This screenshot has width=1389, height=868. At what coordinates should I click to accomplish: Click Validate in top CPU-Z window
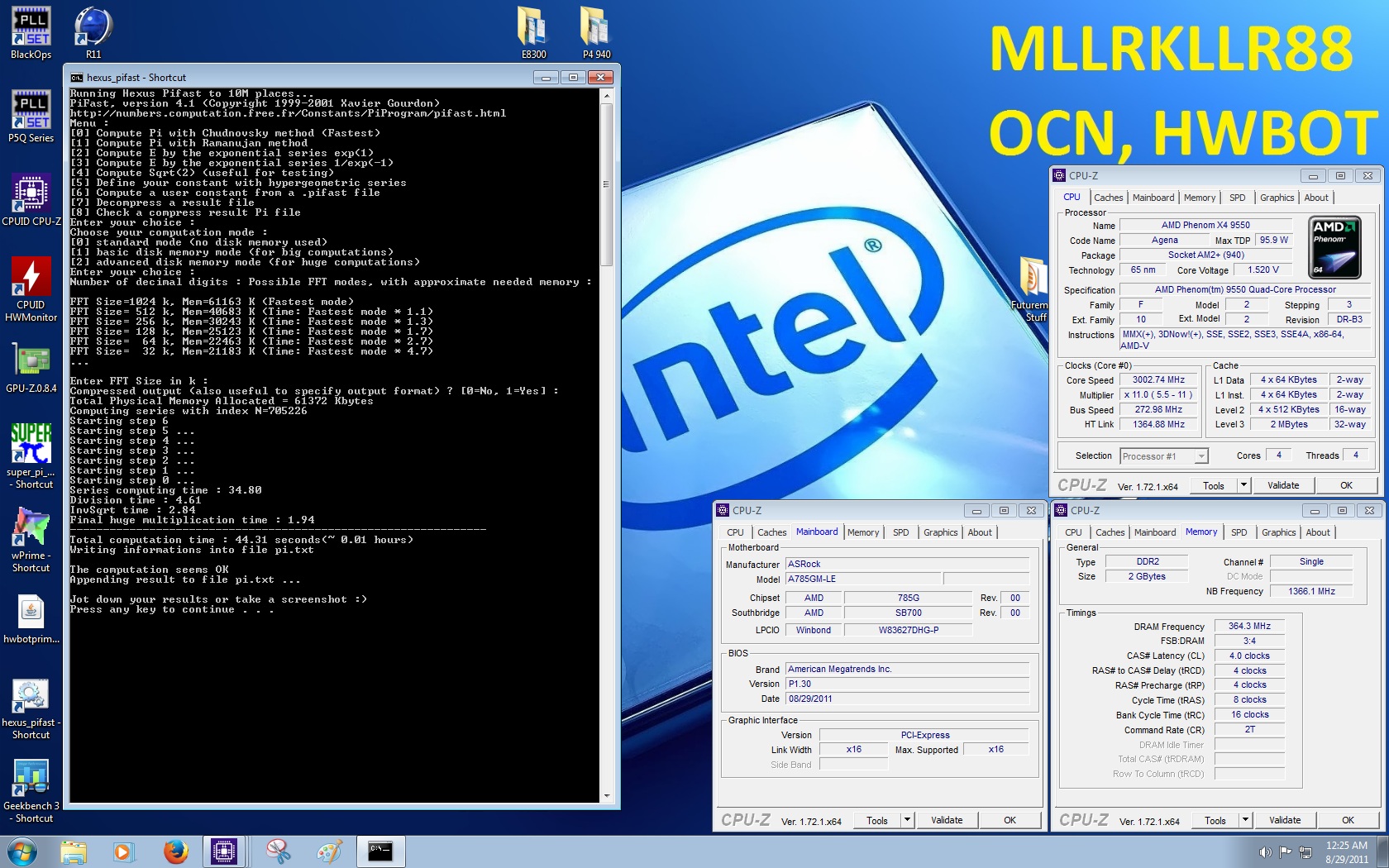pyautogui.click(x=1283, y=485)
